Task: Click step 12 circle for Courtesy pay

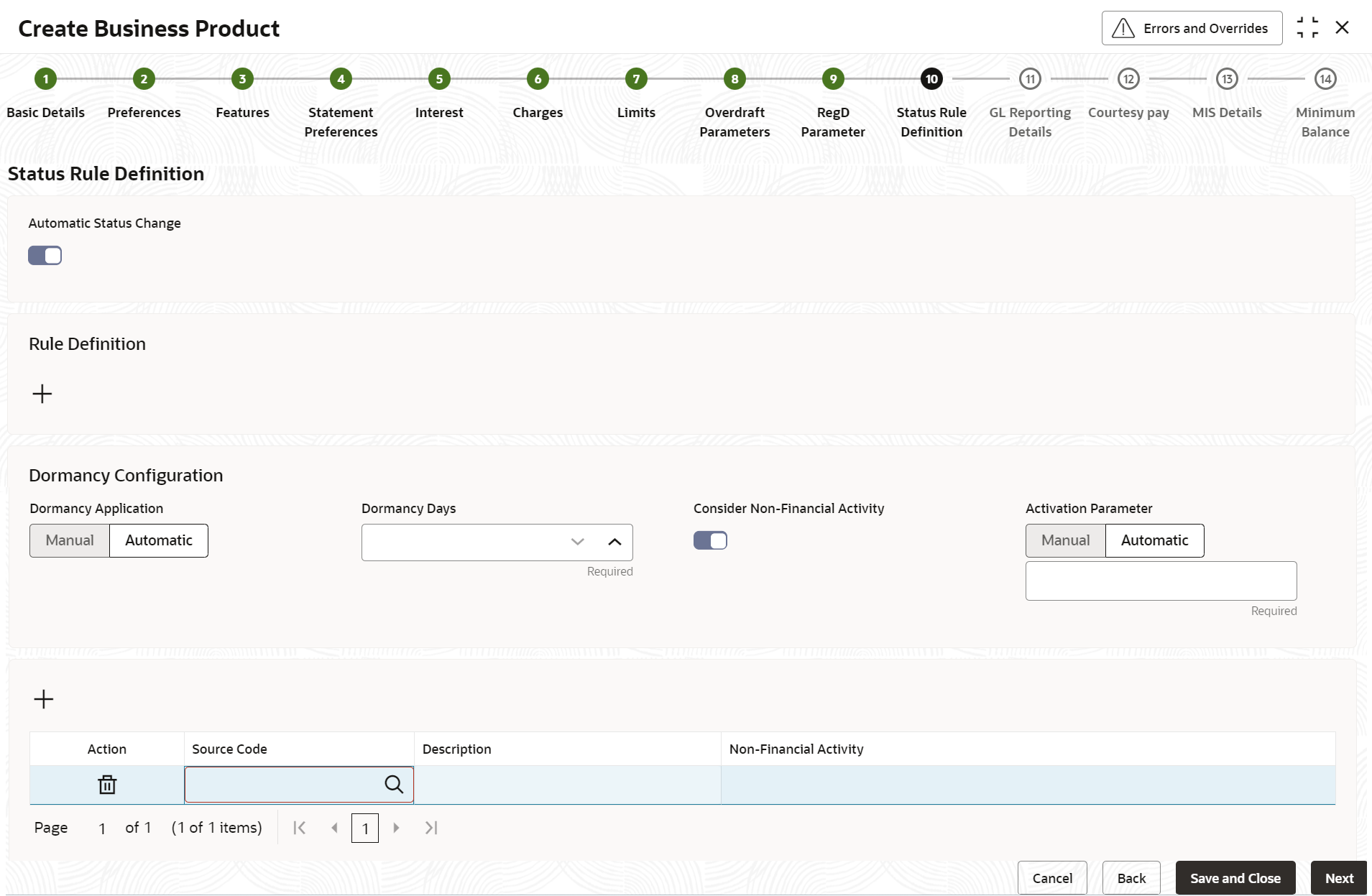Action: click(1128, 79)
